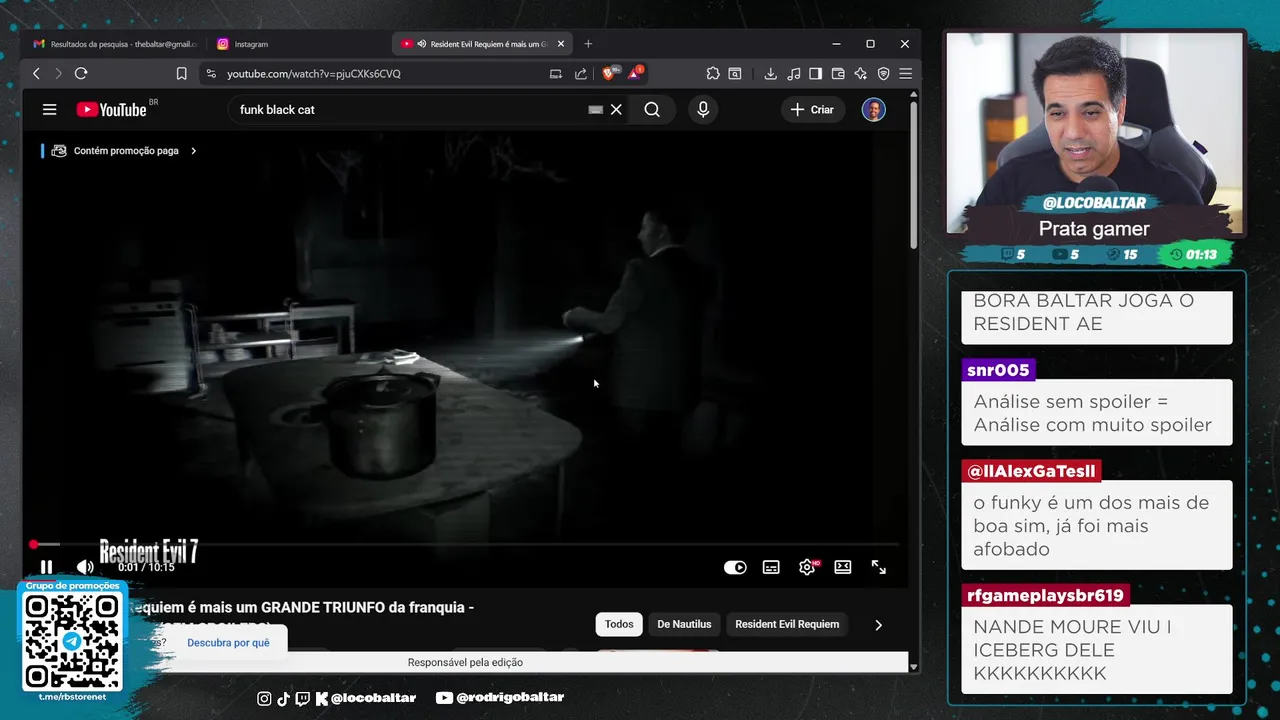Screen dimensions: 1280x720
Task: Open the Brave Shields lion icon
Action: [x=610, y=73]
